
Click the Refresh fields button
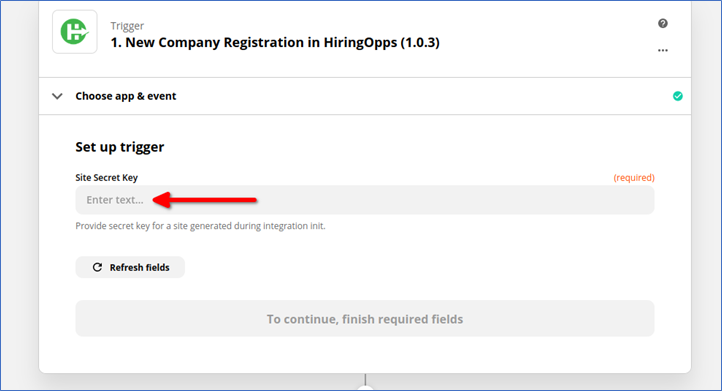[x=130, y=267]
